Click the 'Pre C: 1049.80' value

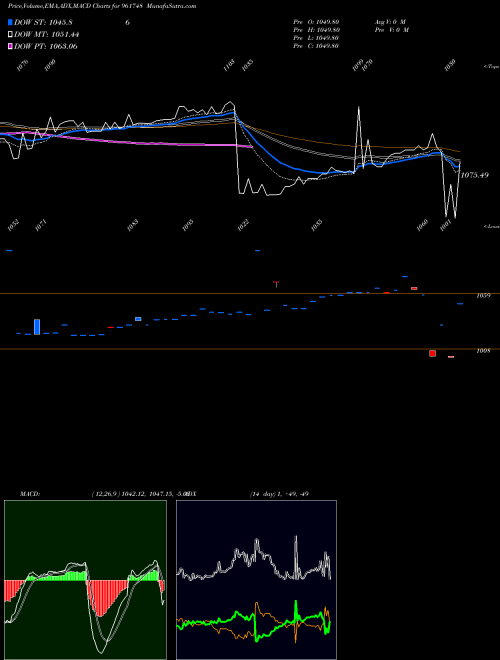pyautogui.click(x=316, y=46)
